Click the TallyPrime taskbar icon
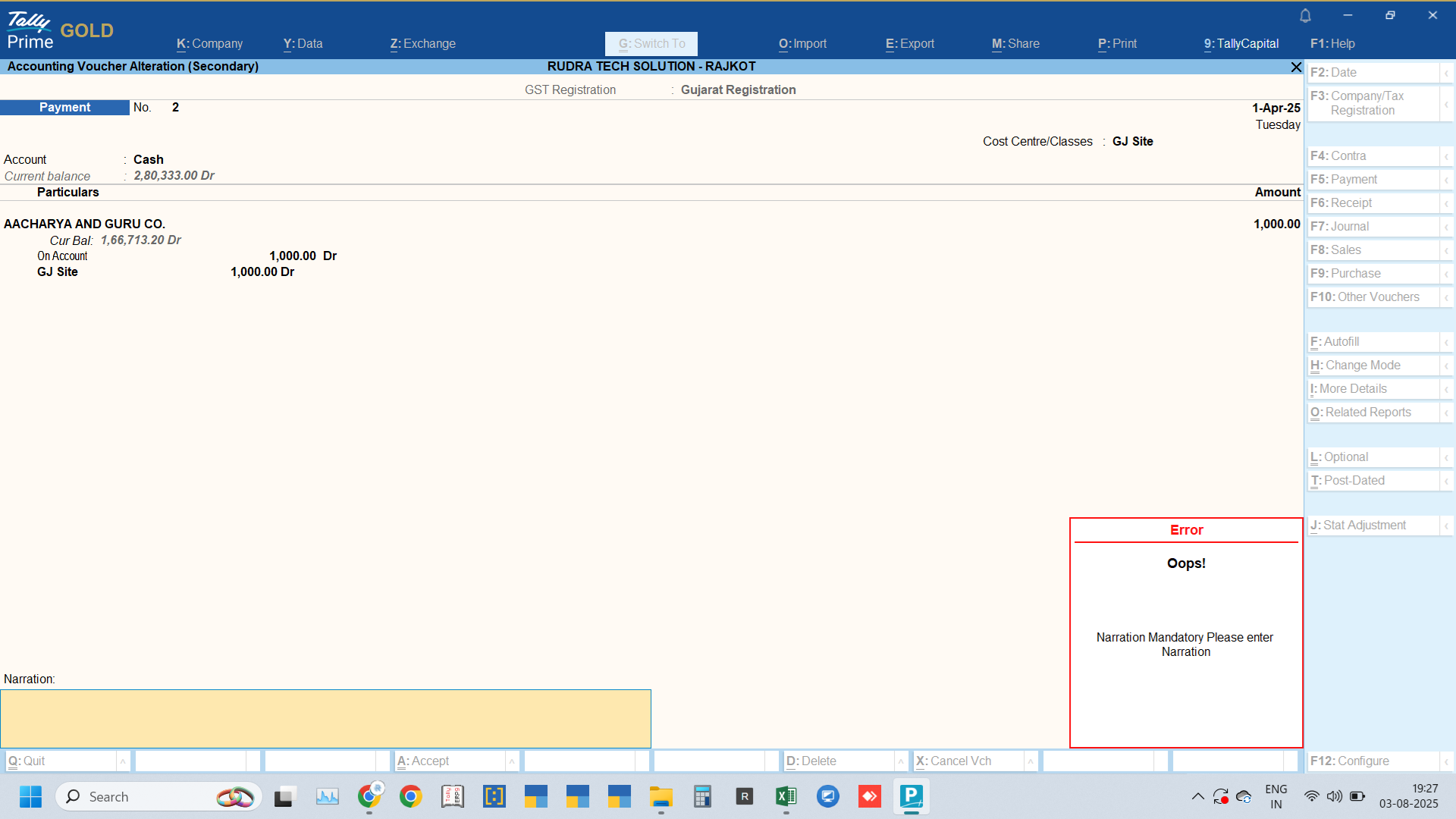The image size is (1456, 819). pos(911,796)
